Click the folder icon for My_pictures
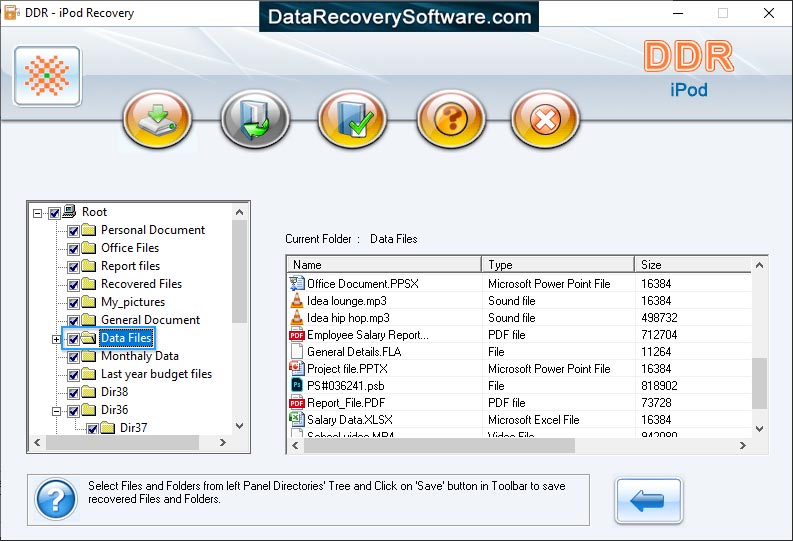The height and width of the screenshot is (541, 793). [x=89, y=302]
